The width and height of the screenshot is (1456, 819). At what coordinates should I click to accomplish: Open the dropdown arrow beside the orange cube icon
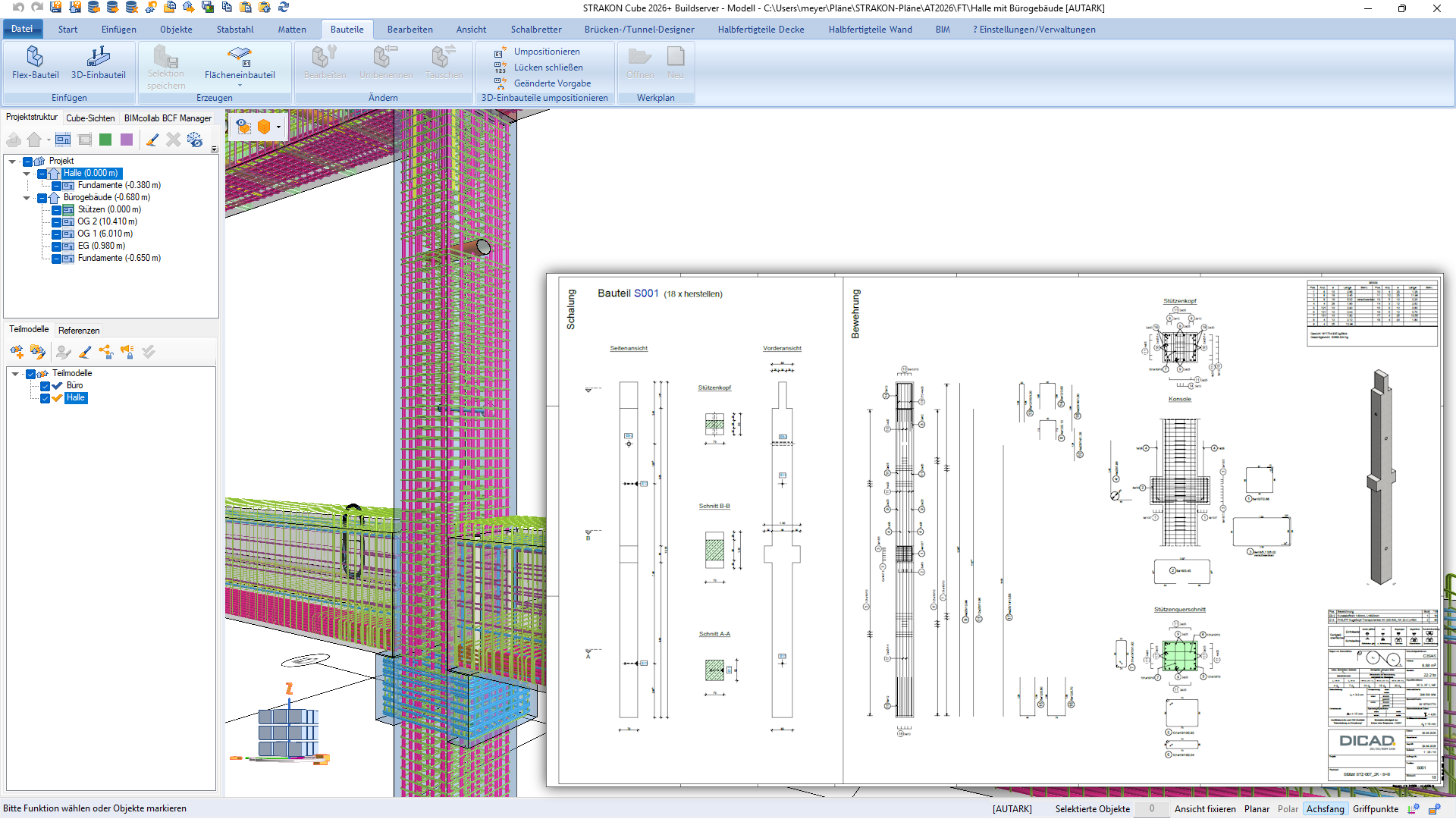tap(278, 127)
